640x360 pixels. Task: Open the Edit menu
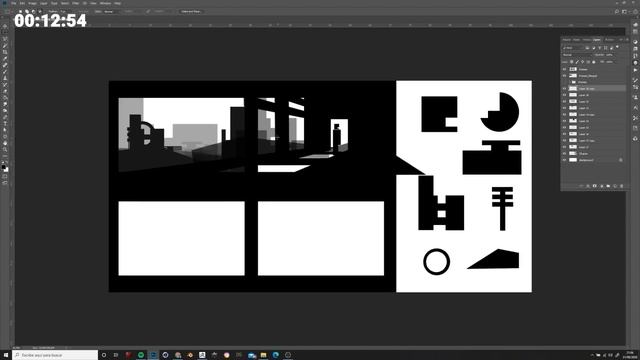[x=22, y=3]
